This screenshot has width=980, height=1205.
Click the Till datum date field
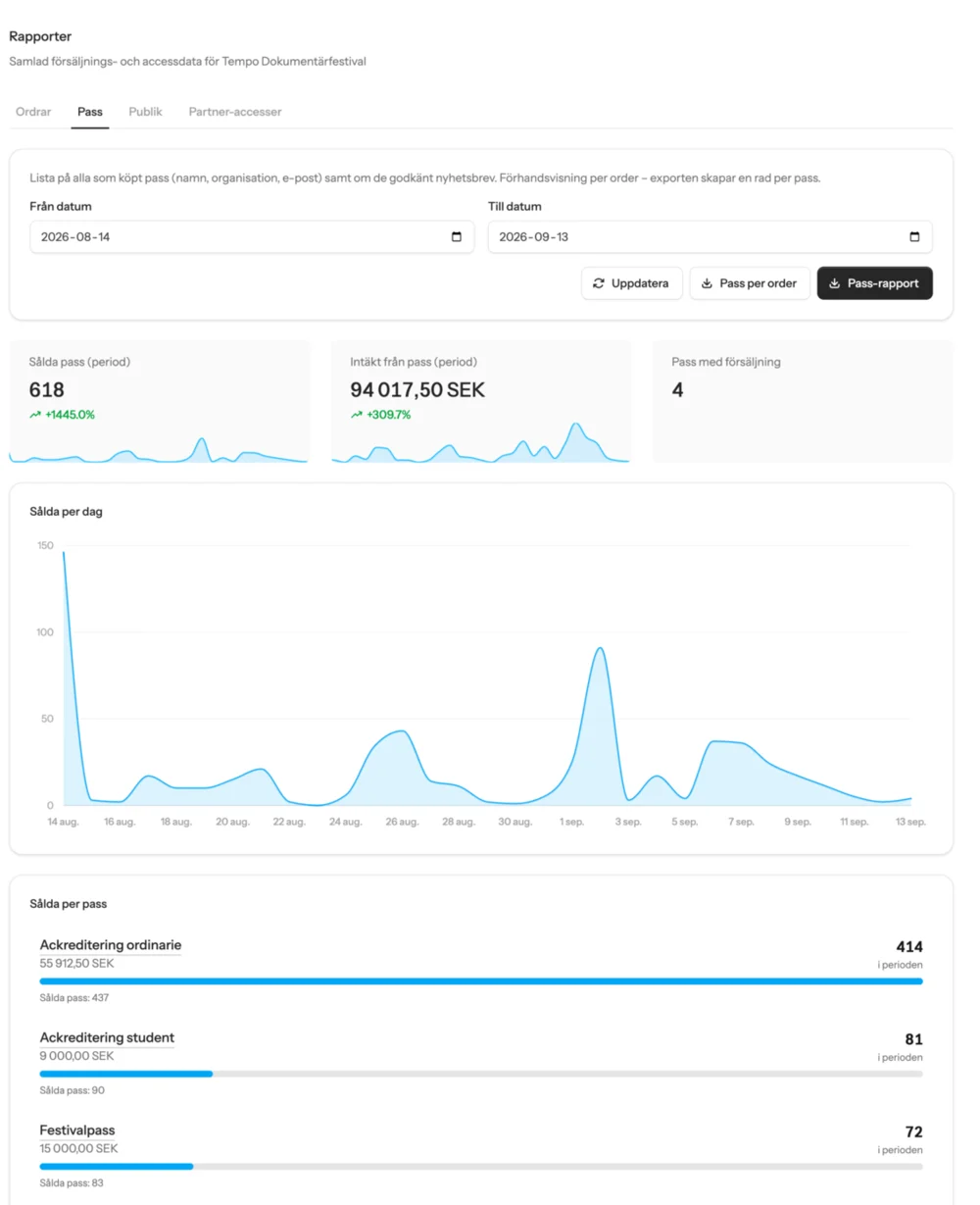(710, 236)
